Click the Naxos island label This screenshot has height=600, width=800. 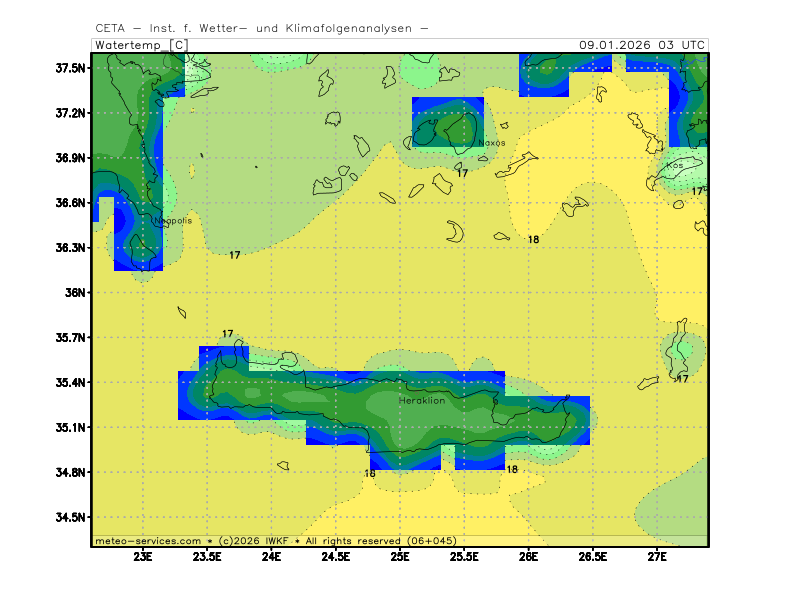point(492,143)
